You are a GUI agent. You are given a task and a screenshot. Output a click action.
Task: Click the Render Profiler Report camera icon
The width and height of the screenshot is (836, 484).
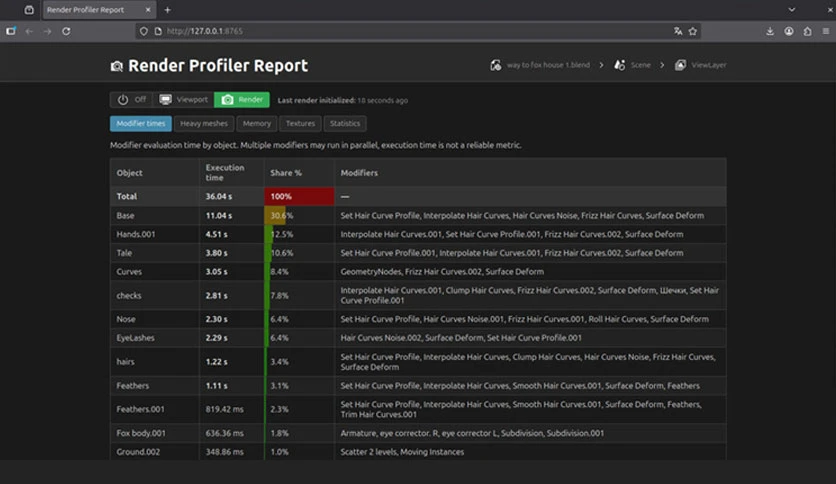coord(116,66)
